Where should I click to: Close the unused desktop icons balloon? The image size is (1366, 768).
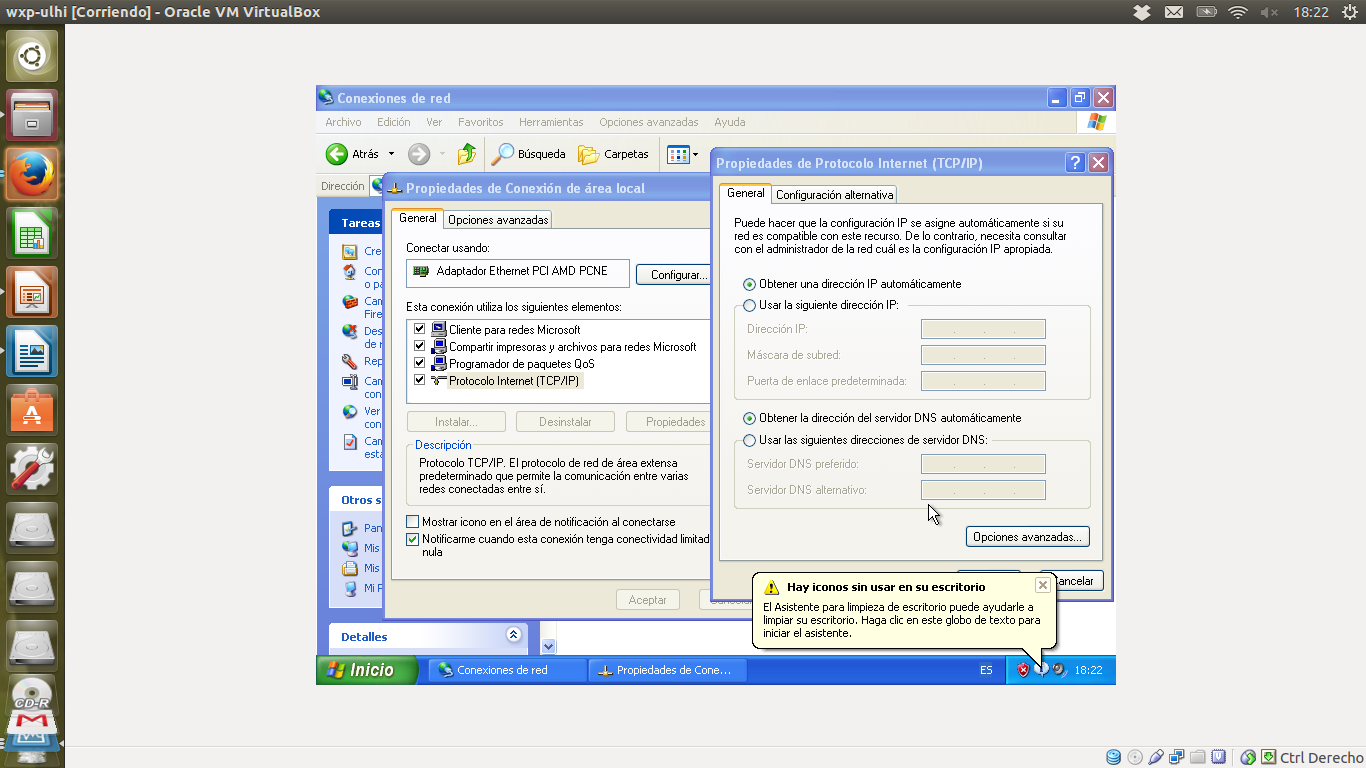(1042, 585)
